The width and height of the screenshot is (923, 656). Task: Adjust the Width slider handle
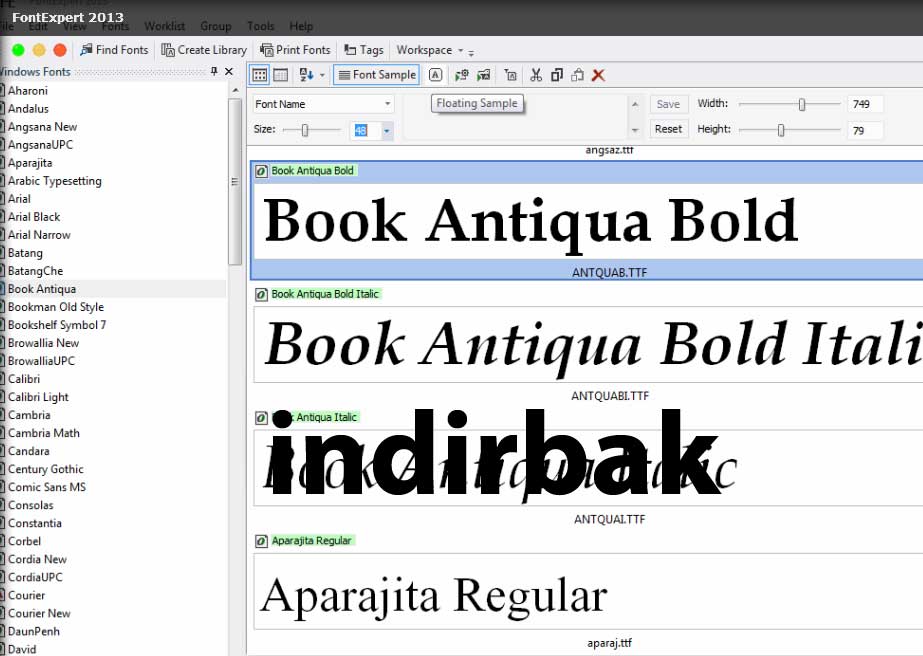[x=801, y=104]
